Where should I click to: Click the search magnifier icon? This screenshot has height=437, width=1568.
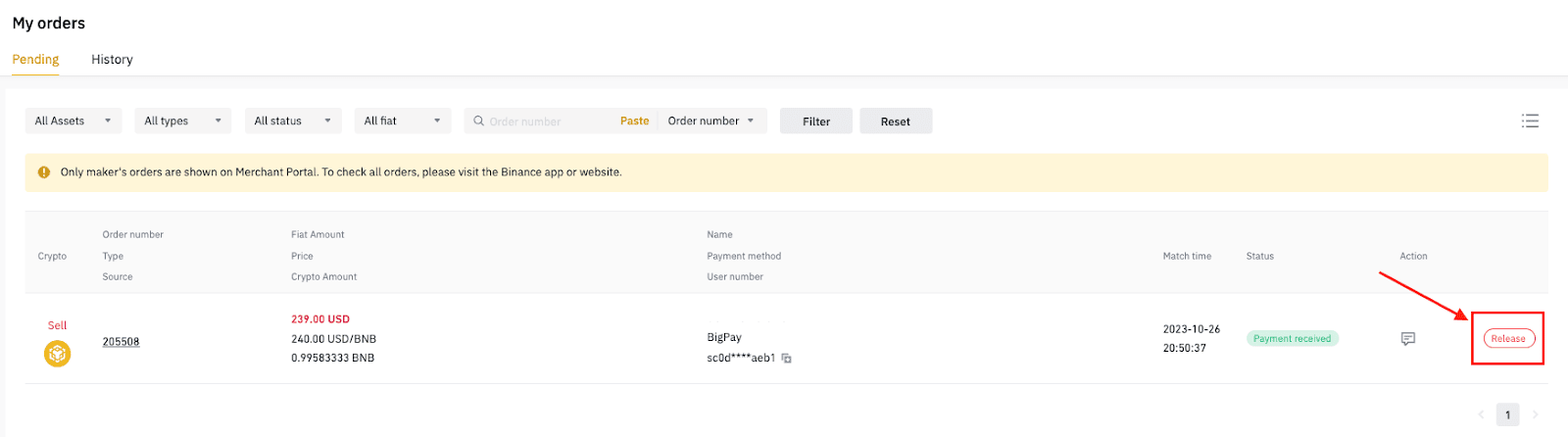(478, 121)
